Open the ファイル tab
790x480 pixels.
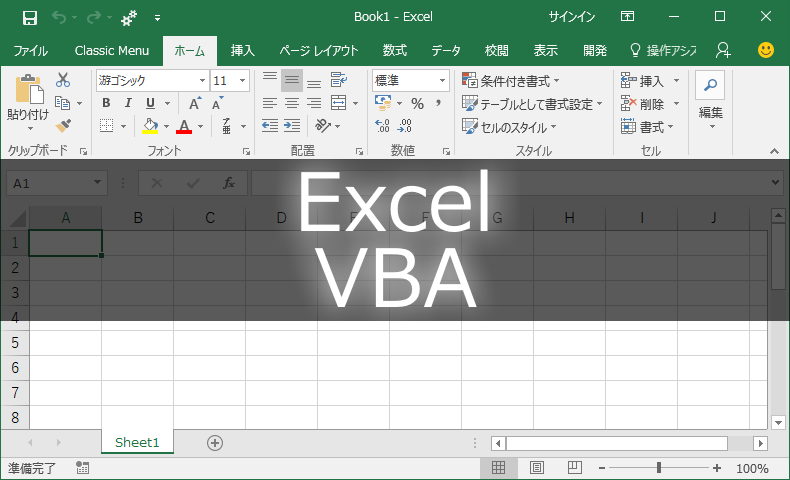tap(30, 51)
